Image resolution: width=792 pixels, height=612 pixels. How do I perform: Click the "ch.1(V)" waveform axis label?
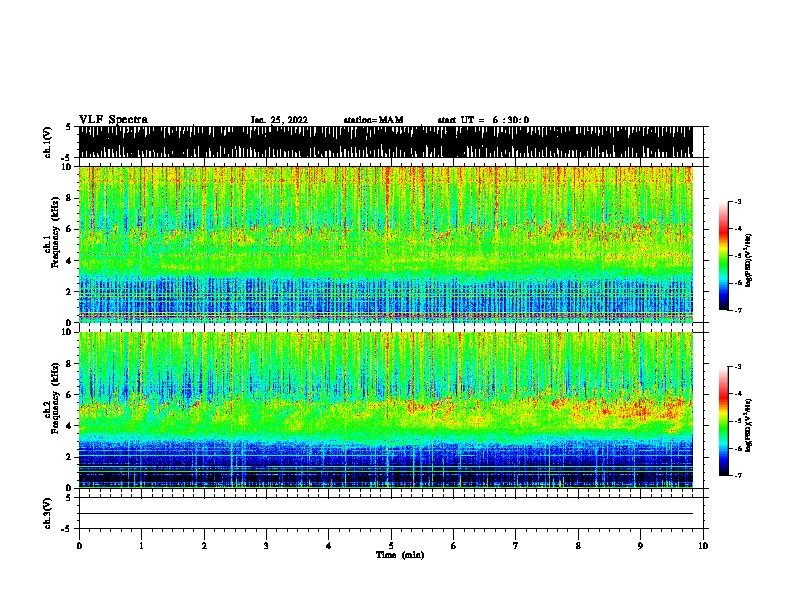tap(47, 142)
